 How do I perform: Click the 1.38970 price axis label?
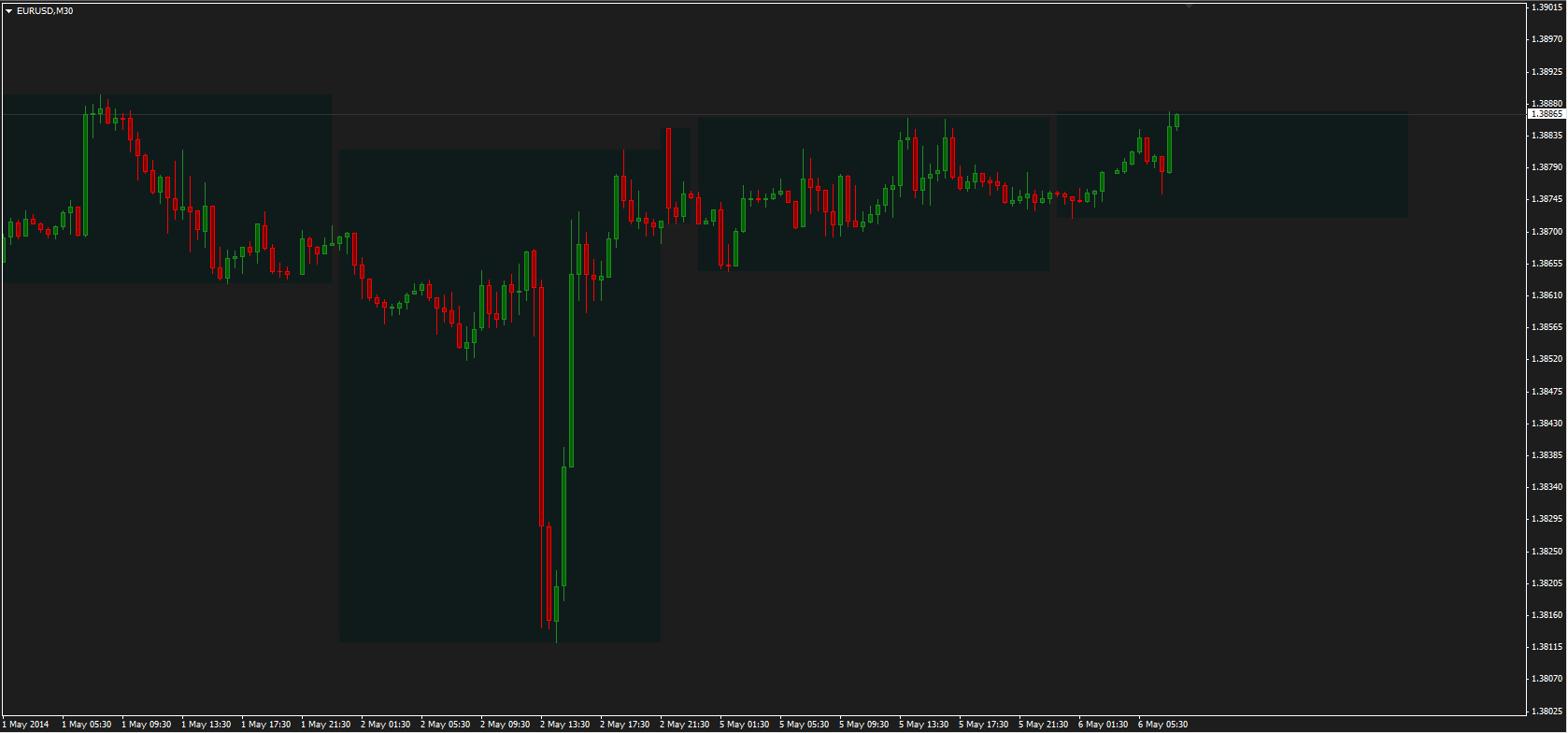(x=1546, y=39)
